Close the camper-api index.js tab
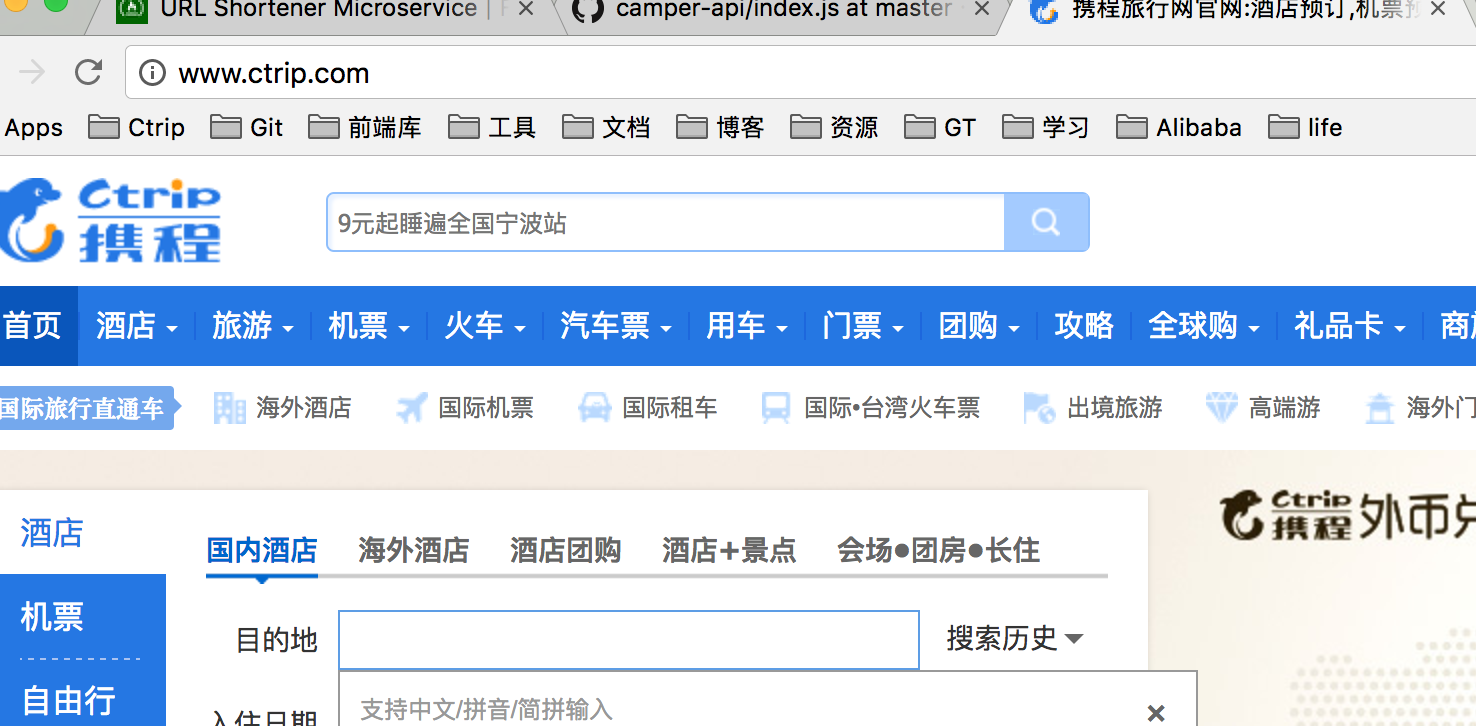This screenshot has height=726, width=1476. 982,11
